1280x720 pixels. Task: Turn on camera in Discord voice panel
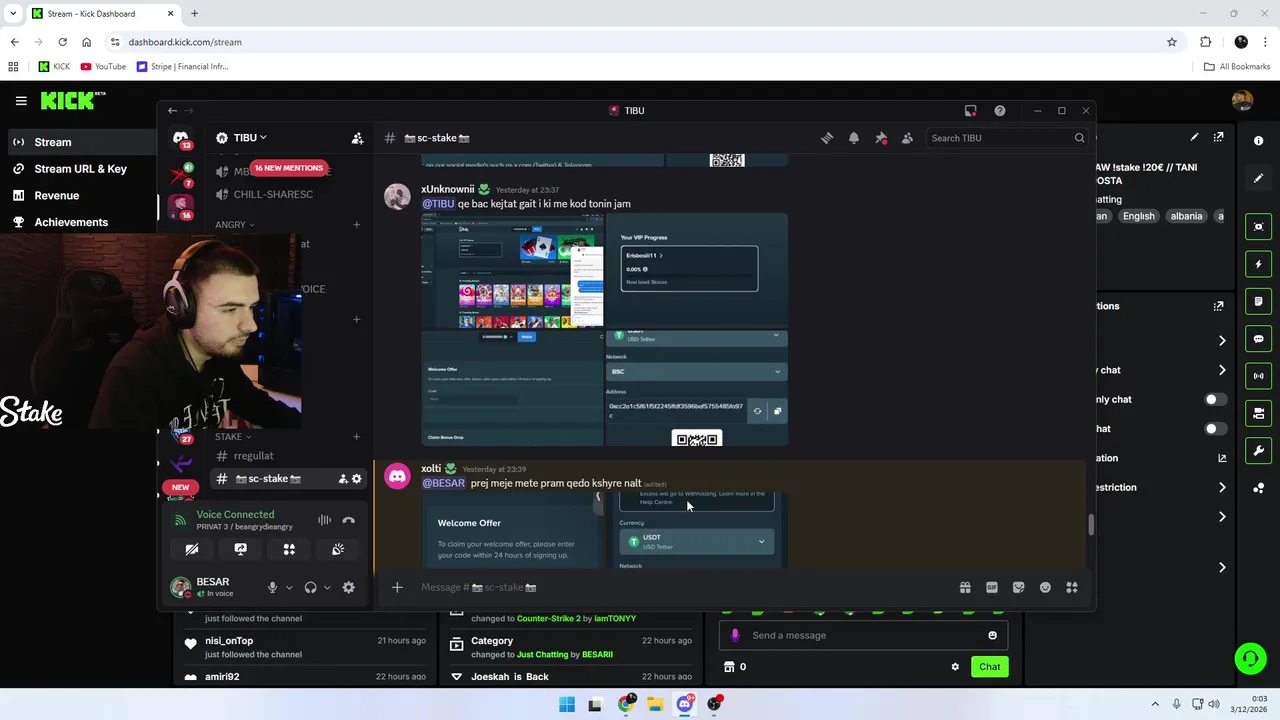pos(192,549)
